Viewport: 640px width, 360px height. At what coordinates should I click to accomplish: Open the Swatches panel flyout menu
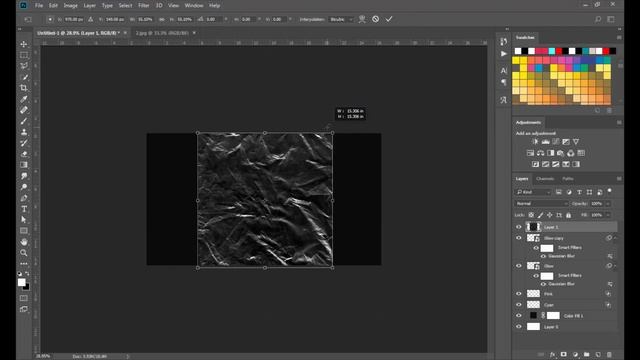click(619, 38)
